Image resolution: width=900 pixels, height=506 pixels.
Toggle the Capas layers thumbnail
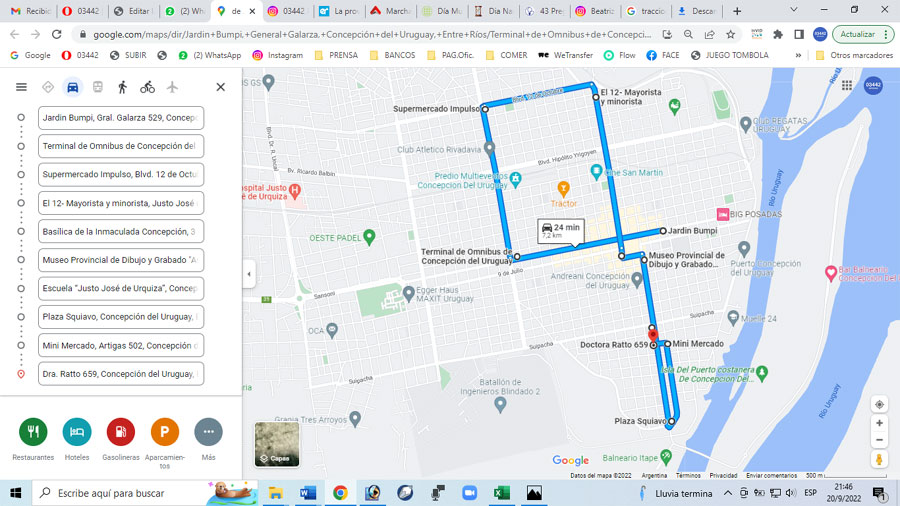coord(276,444)
